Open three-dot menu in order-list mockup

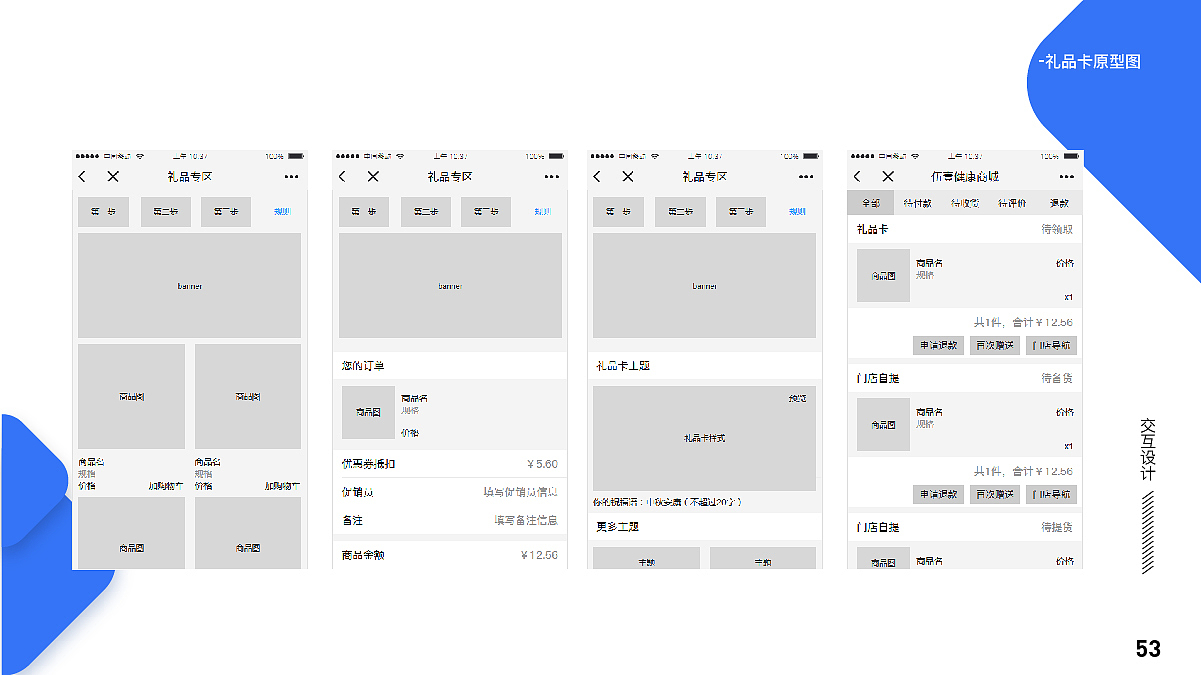1067,177
